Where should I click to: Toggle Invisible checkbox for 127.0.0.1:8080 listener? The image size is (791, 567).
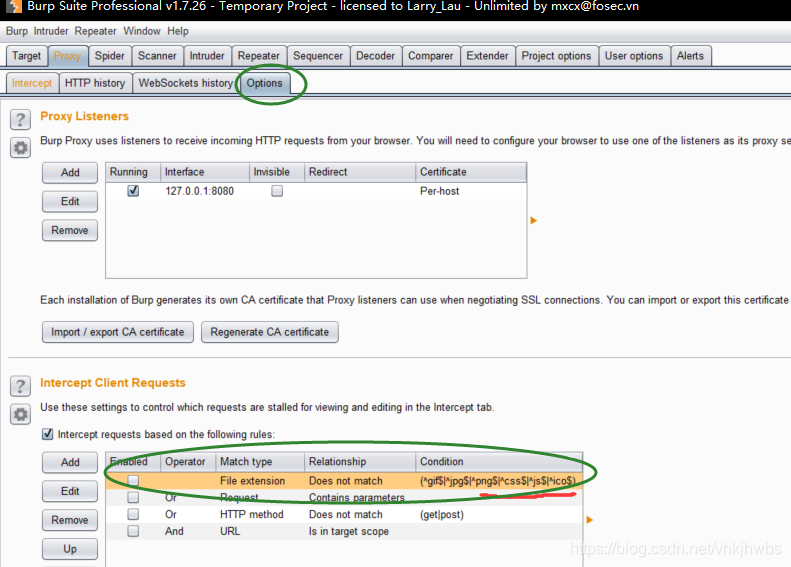click(277, 191)
